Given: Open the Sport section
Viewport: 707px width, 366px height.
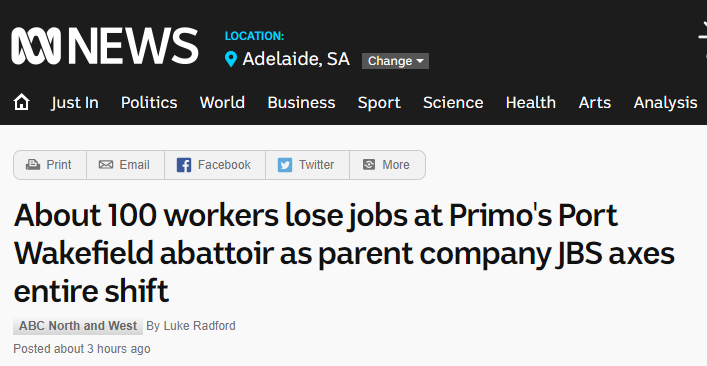Looking at the screenshot, I should [379, 103].
